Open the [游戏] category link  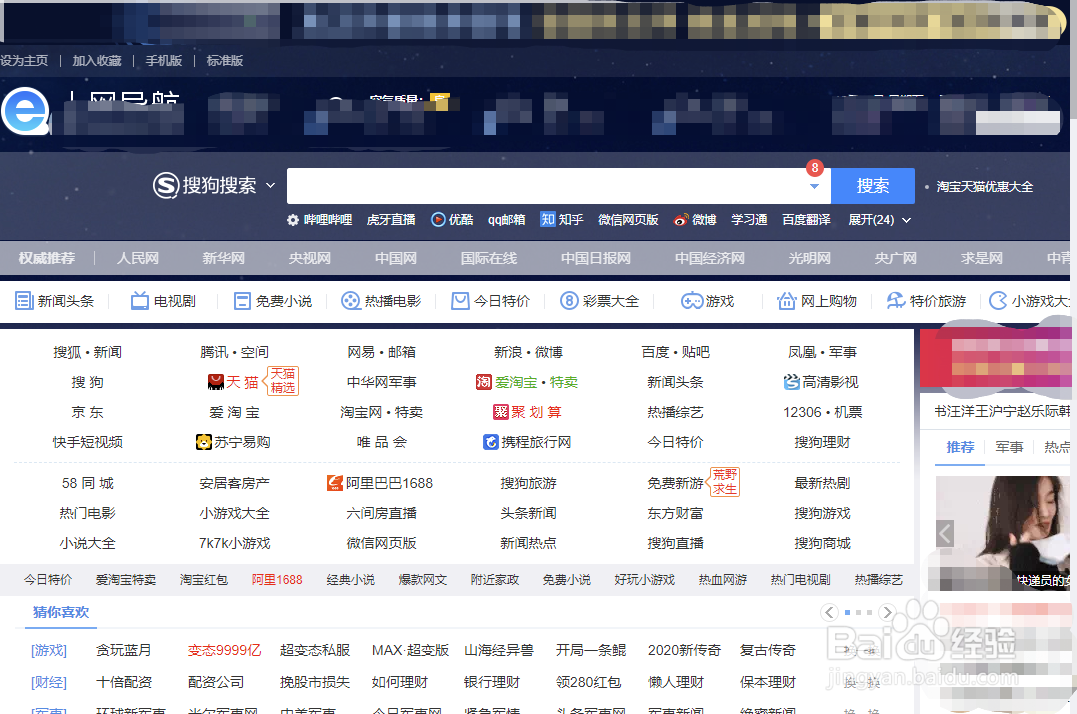pos(49,650)
